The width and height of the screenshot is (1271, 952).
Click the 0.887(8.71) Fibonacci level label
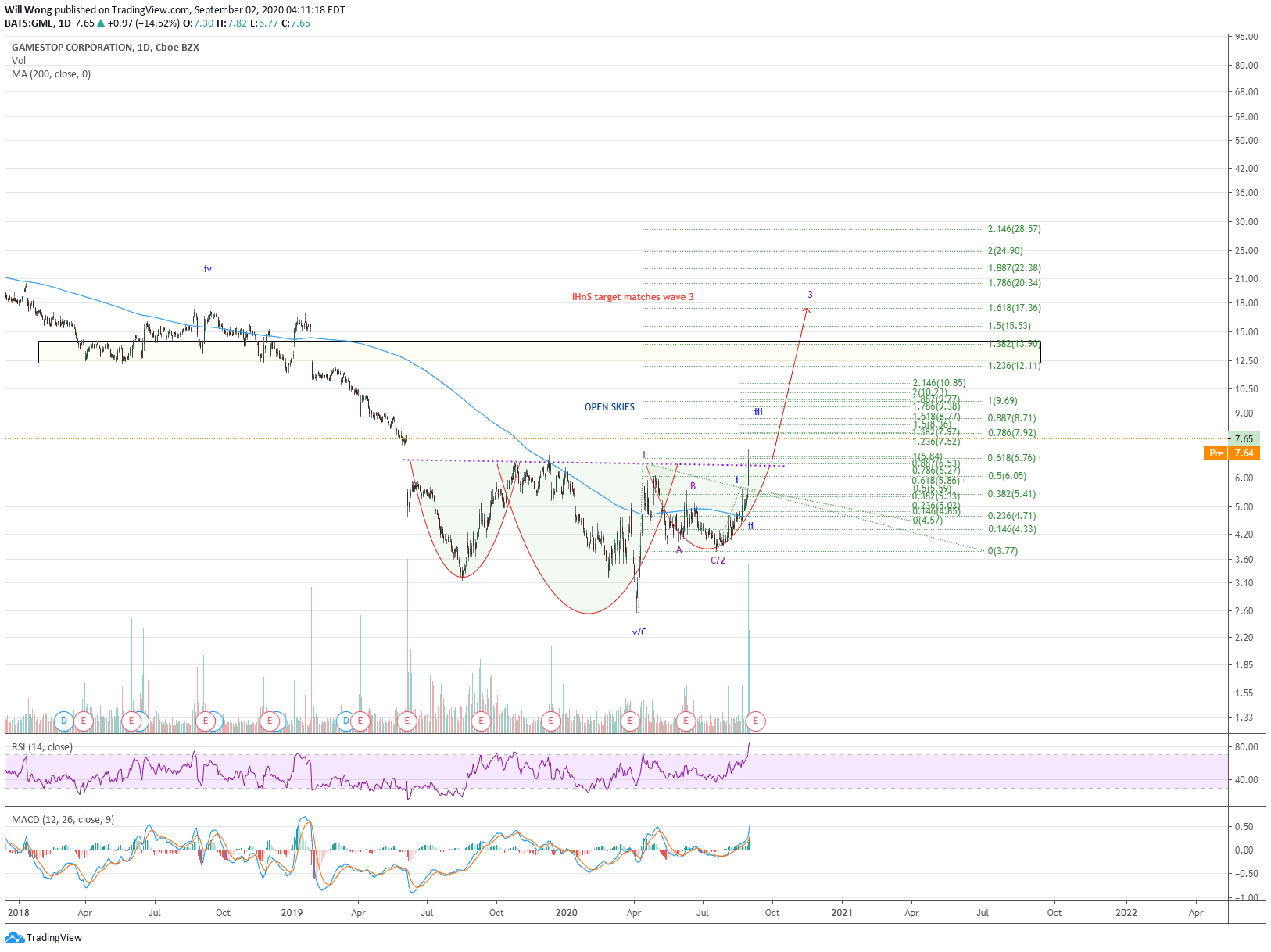pyautogui.click(x=1011, y=418)
